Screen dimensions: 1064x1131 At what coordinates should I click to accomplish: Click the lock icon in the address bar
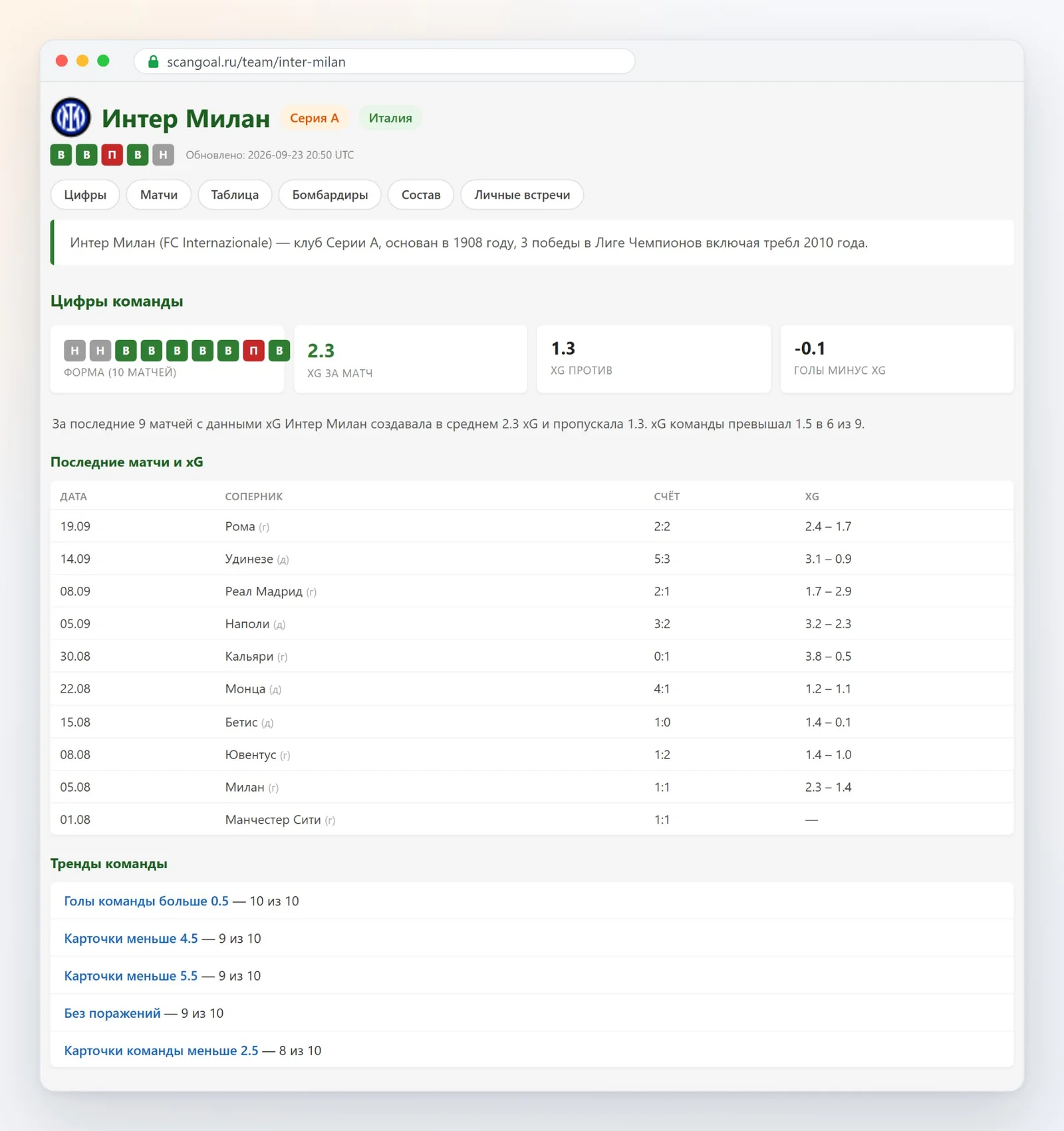[154, 62]
